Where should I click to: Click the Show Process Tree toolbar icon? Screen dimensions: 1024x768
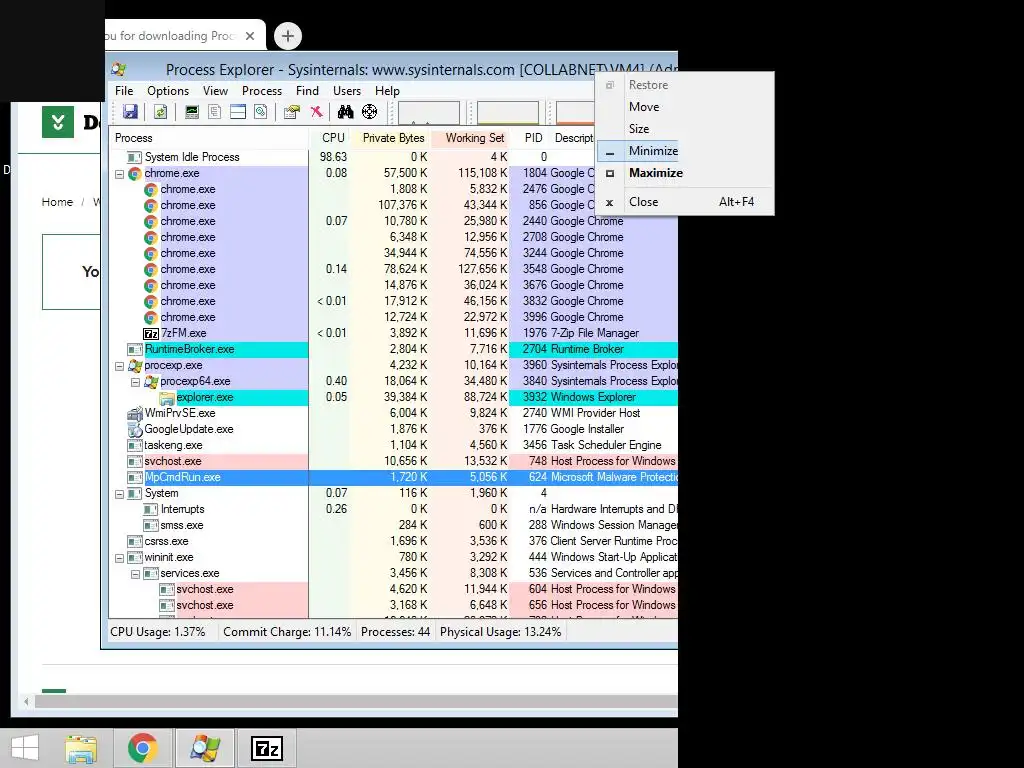coord(214,112)
